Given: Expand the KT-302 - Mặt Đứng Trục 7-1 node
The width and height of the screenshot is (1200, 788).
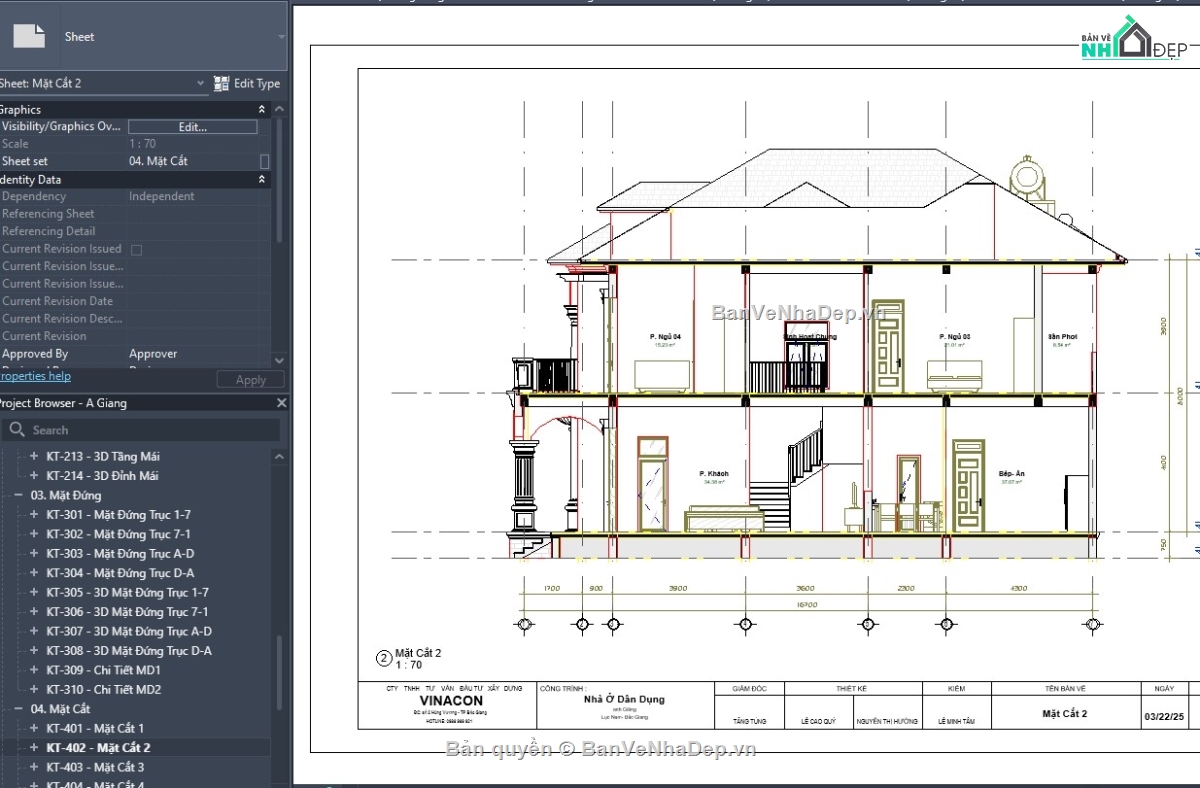Looking at the screenshot, I should (34, 534).
